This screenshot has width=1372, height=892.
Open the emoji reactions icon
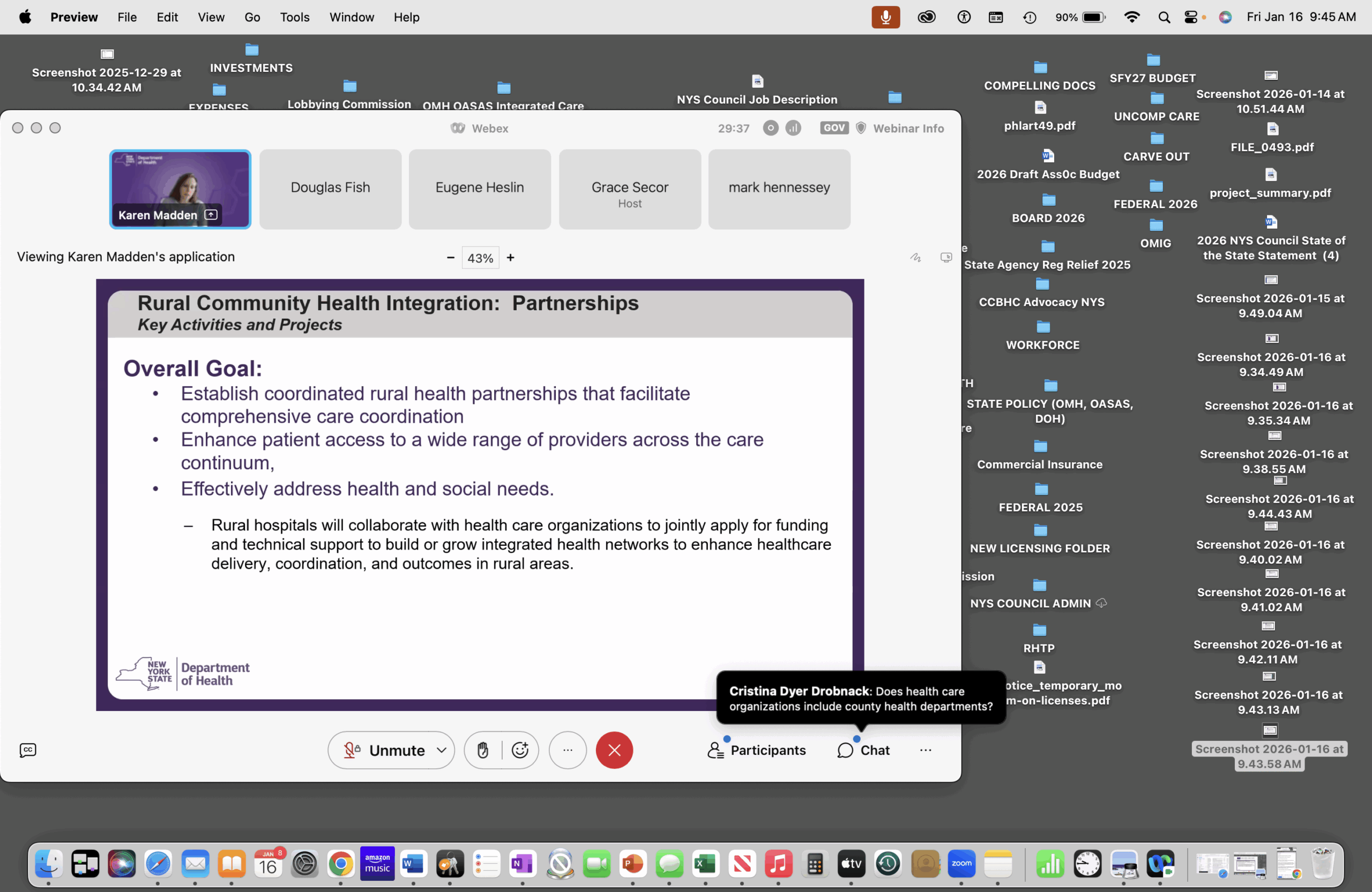(520, 749)
